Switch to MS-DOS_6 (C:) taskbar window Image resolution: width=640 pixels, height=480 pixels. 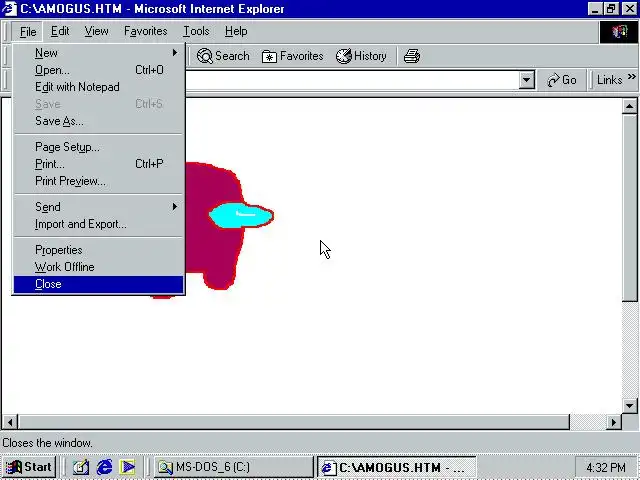233,467
